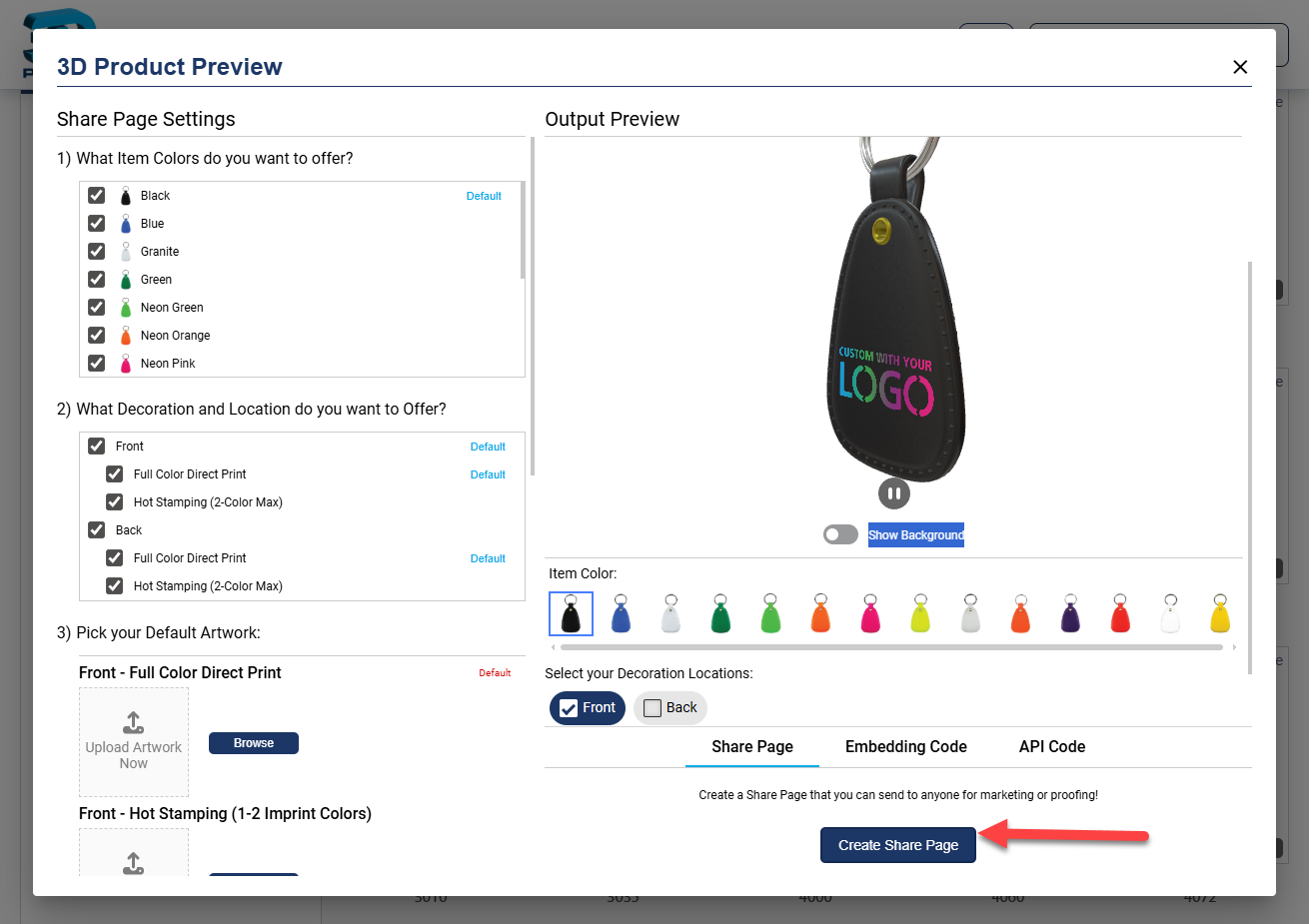Screen dimensions: 1313x924
Task: Toggle the Show Background switch
Action: coord(840,534)
